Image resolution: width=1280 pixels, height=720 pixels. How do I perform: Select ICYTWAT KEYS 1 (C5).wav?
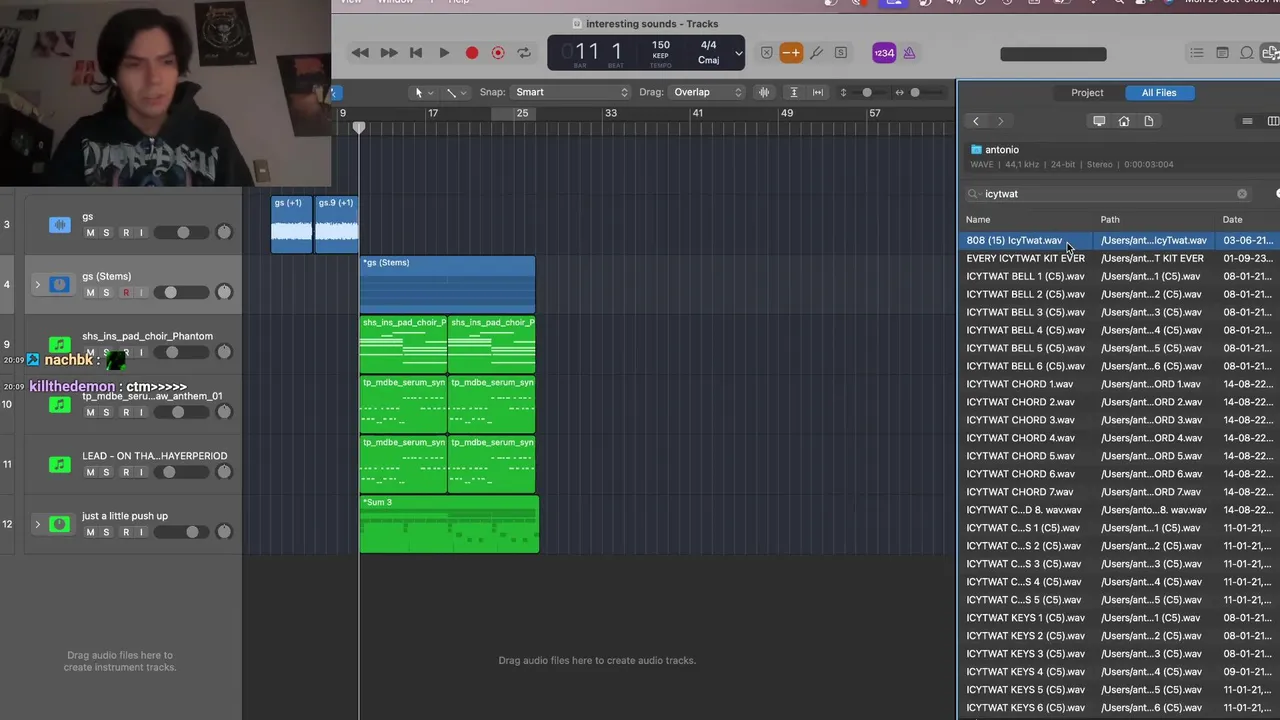click(1119, 618)
